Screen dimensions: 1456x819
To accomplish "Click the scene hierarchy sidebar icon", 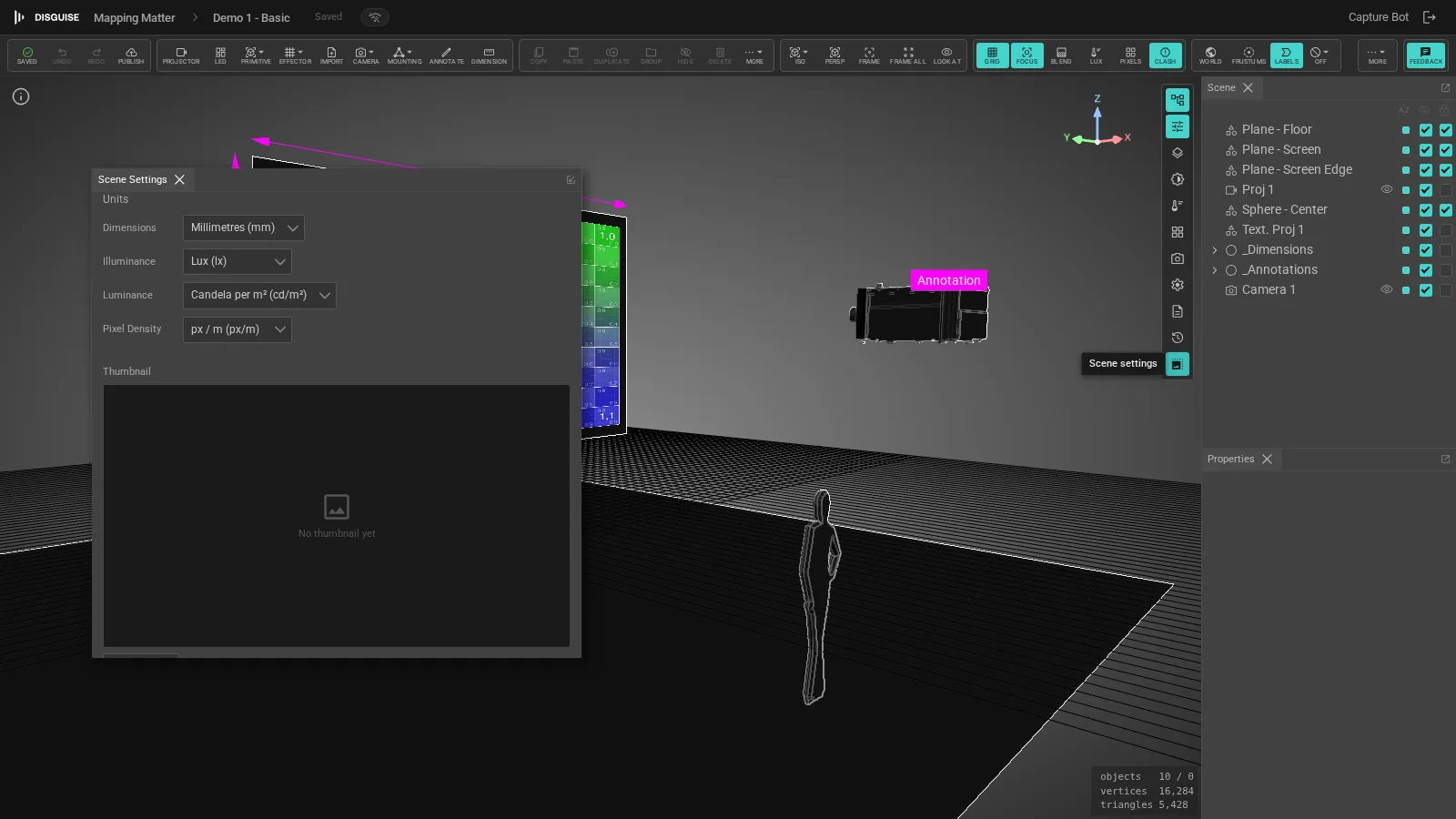I will 1178,100.
